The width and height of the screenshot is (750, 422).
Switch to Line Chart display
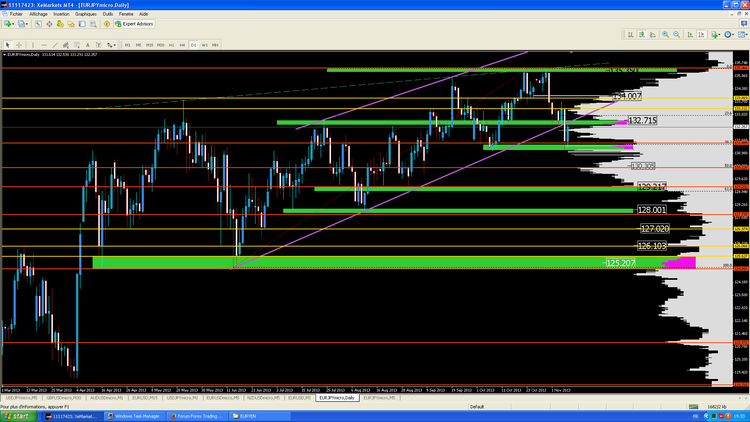coord(653,34)
